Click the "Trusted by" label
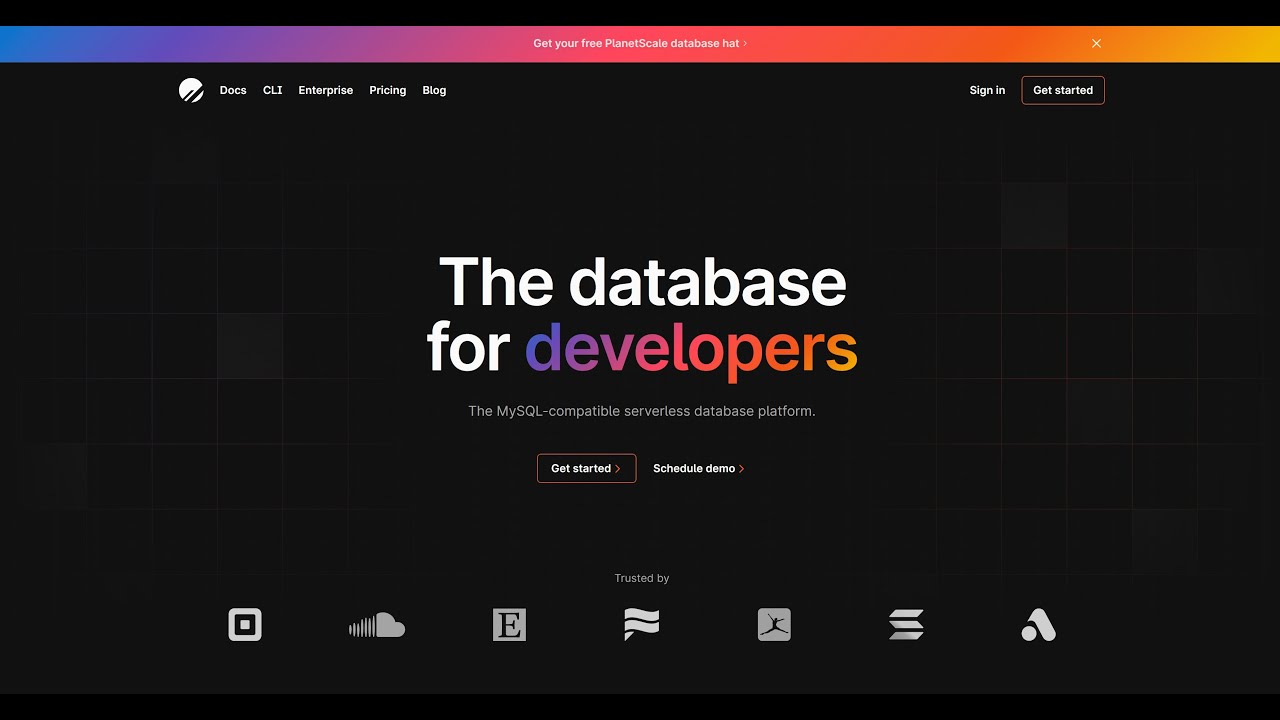The image size is (1280, 720). click(642, 578)
